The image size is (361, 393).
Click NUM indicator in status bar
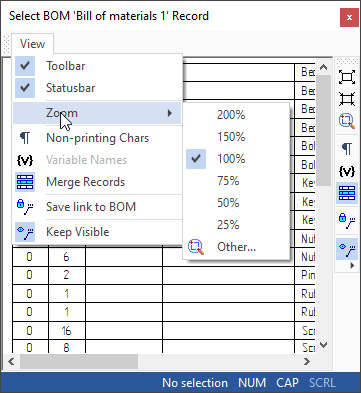point(252,383)
